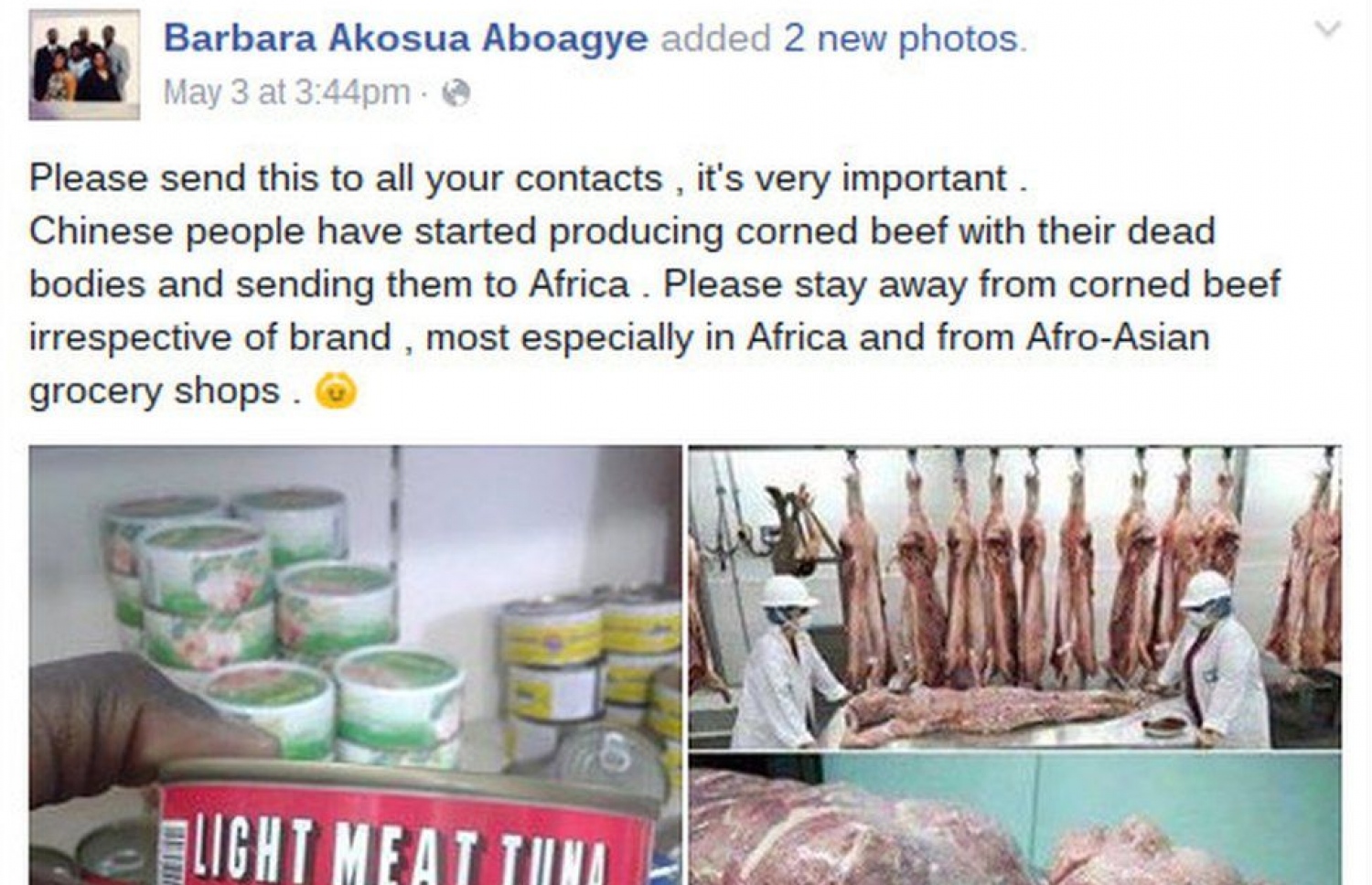Open the raw meat close-up photo
The image size is (1372, 885).
1015,820
